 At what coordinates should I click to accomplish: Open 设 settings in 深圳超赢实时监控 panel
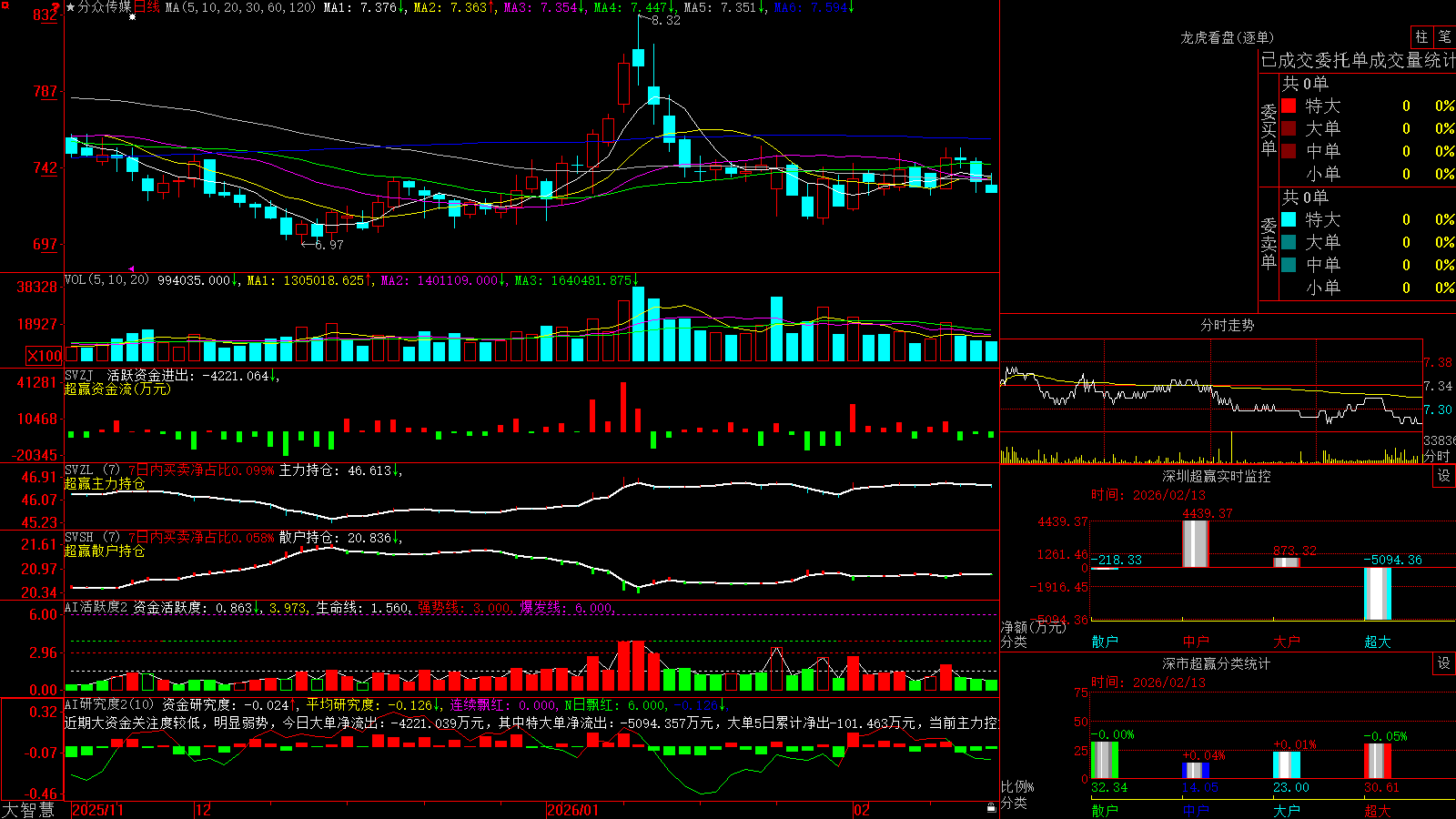[x=1444, y=476]
